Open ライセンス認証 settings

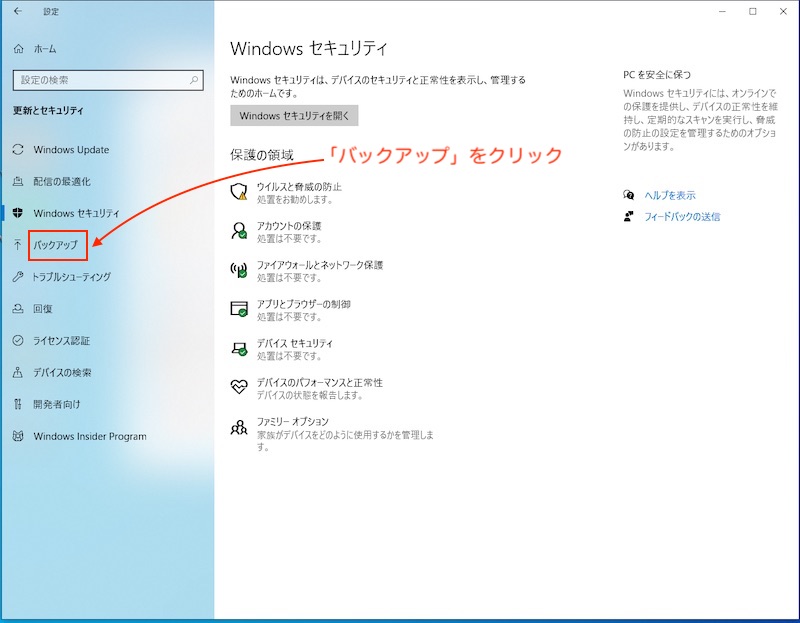pyautogui.click(x=62, y=340)
